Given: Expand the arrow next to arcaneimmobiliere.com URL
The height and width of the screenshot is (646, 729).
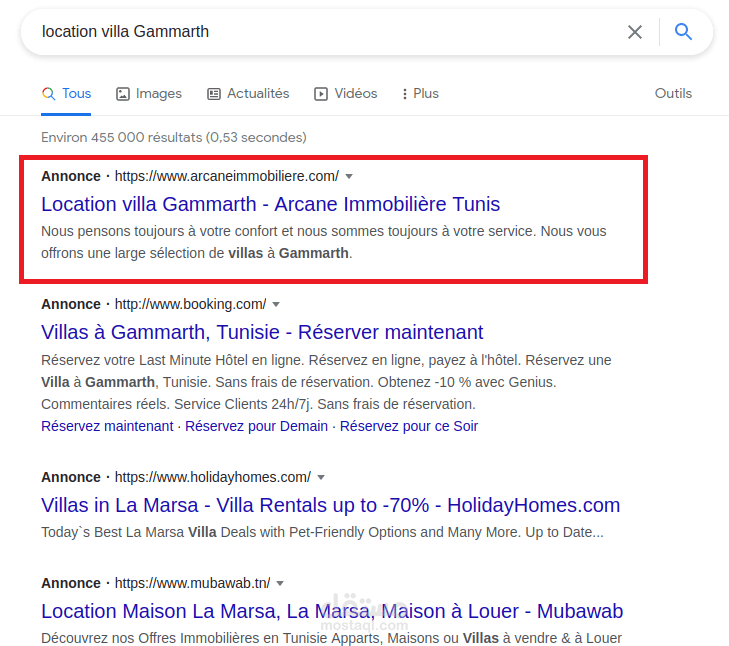Looking at the screenshot, I should [x=349, y=177].
